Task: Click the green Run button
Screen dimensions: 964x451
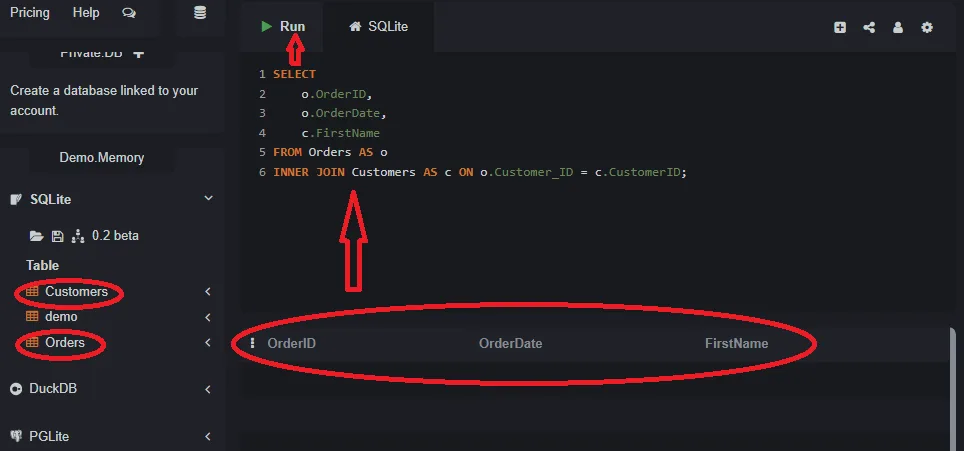Action: tap(283, 27)
